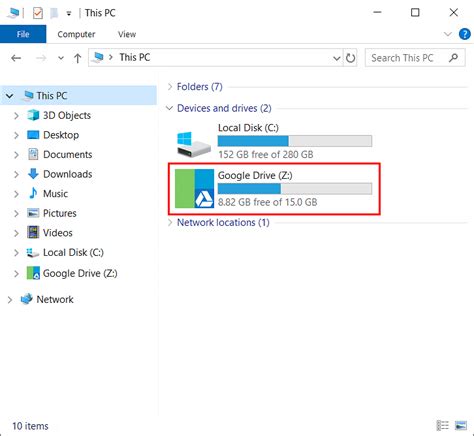This screenshot has height=436, width=474.
Task: Select Google Drive (Z:) drive icon
Action: (x=194, y=188)
